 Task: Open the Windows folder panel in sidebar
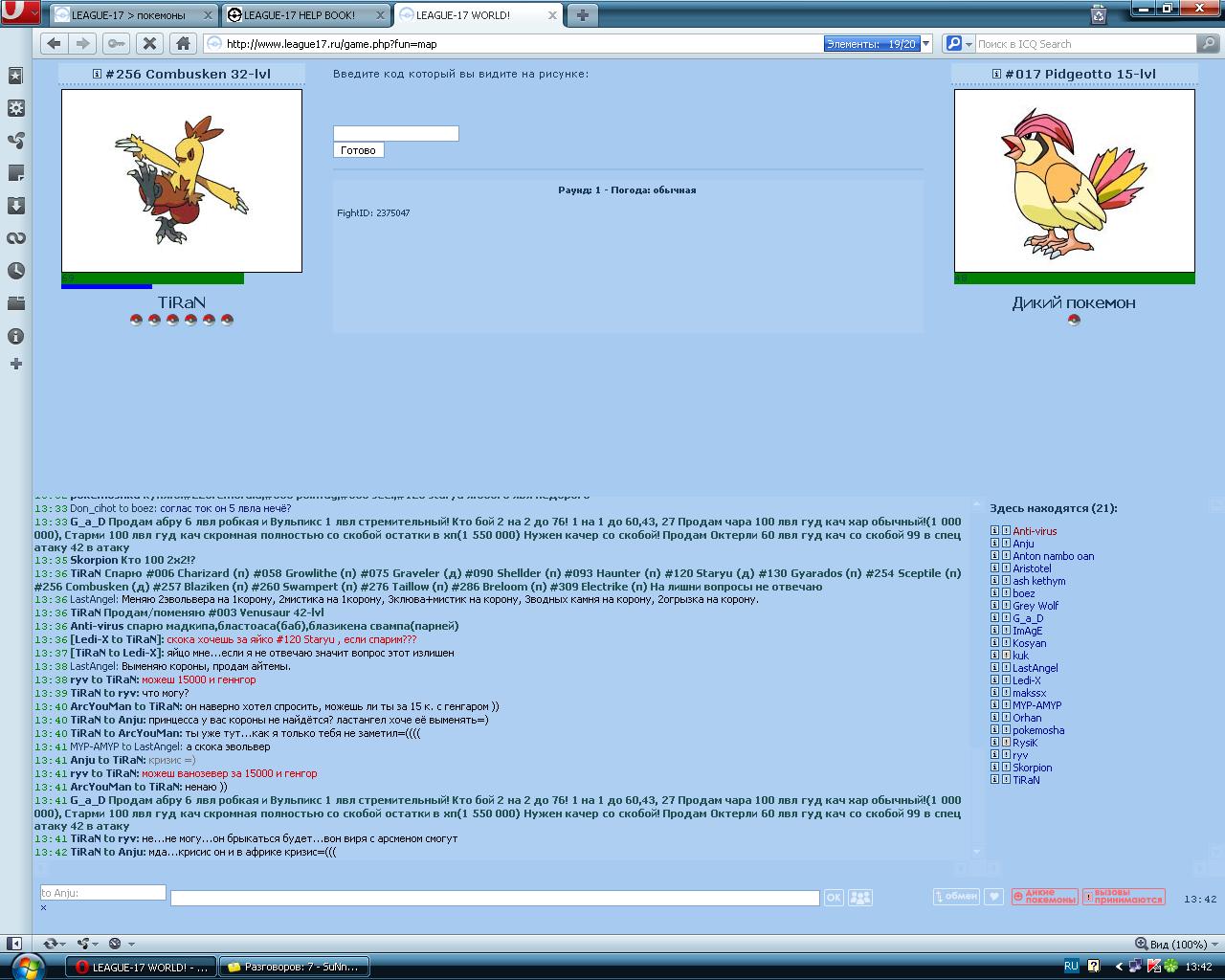[15, 303]
